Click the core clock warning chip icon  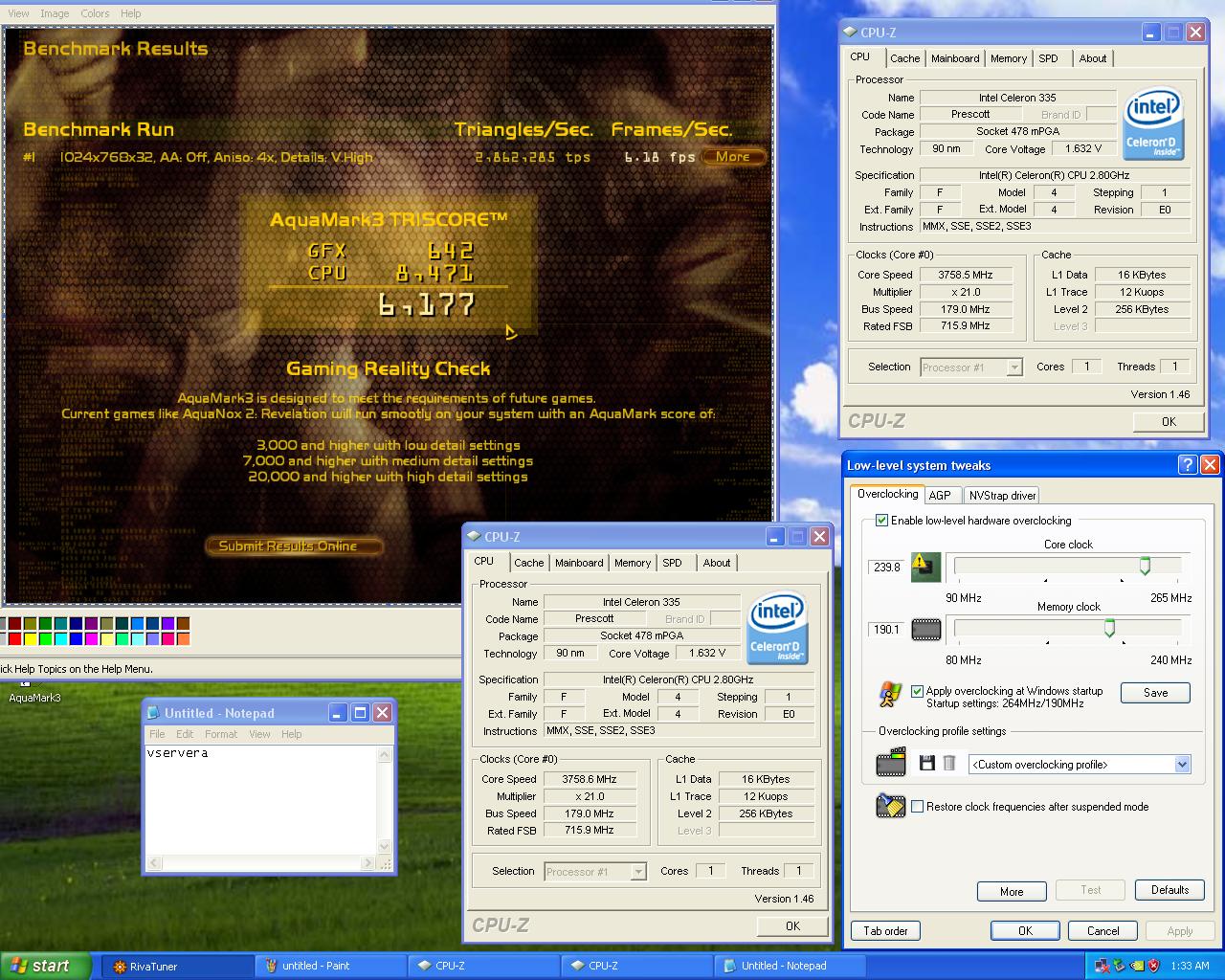tap(925, 567)
